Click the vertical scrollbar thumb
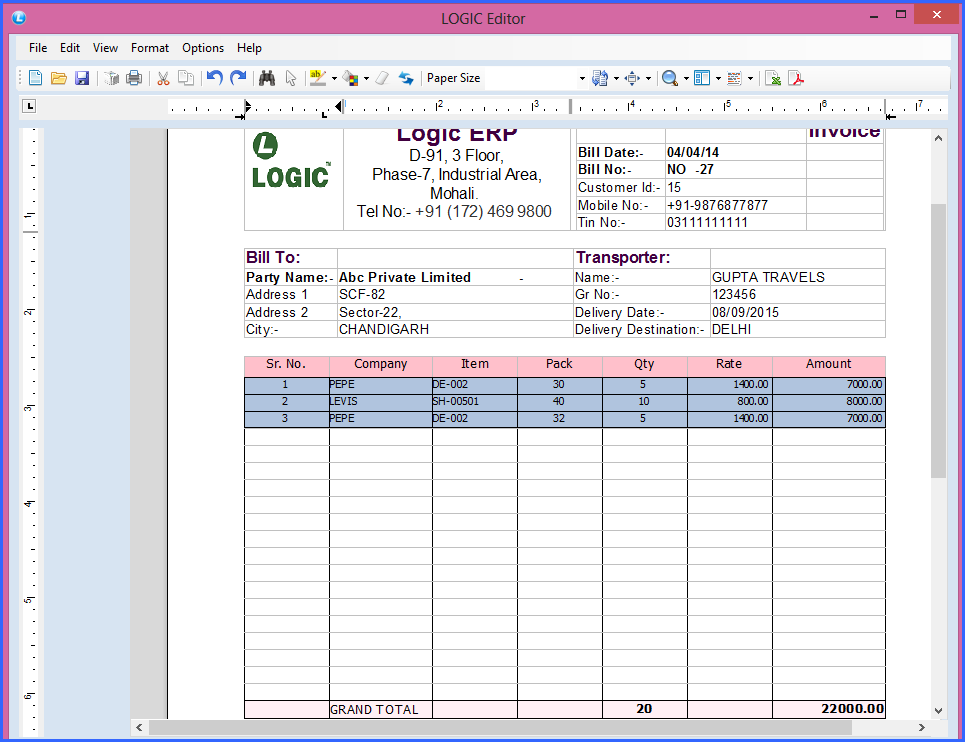The image size is (965, 742). [x=938, y=340]
